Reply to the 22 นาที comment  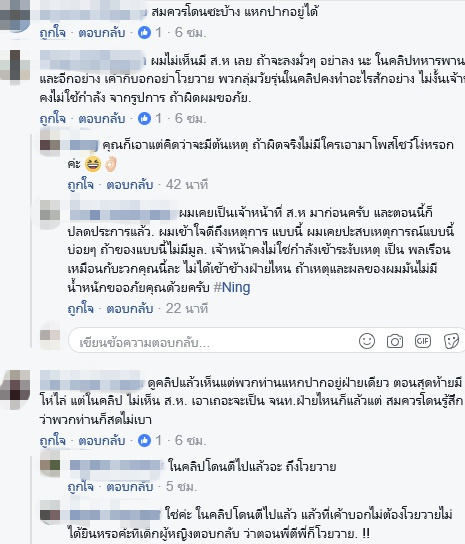(130, 308)
